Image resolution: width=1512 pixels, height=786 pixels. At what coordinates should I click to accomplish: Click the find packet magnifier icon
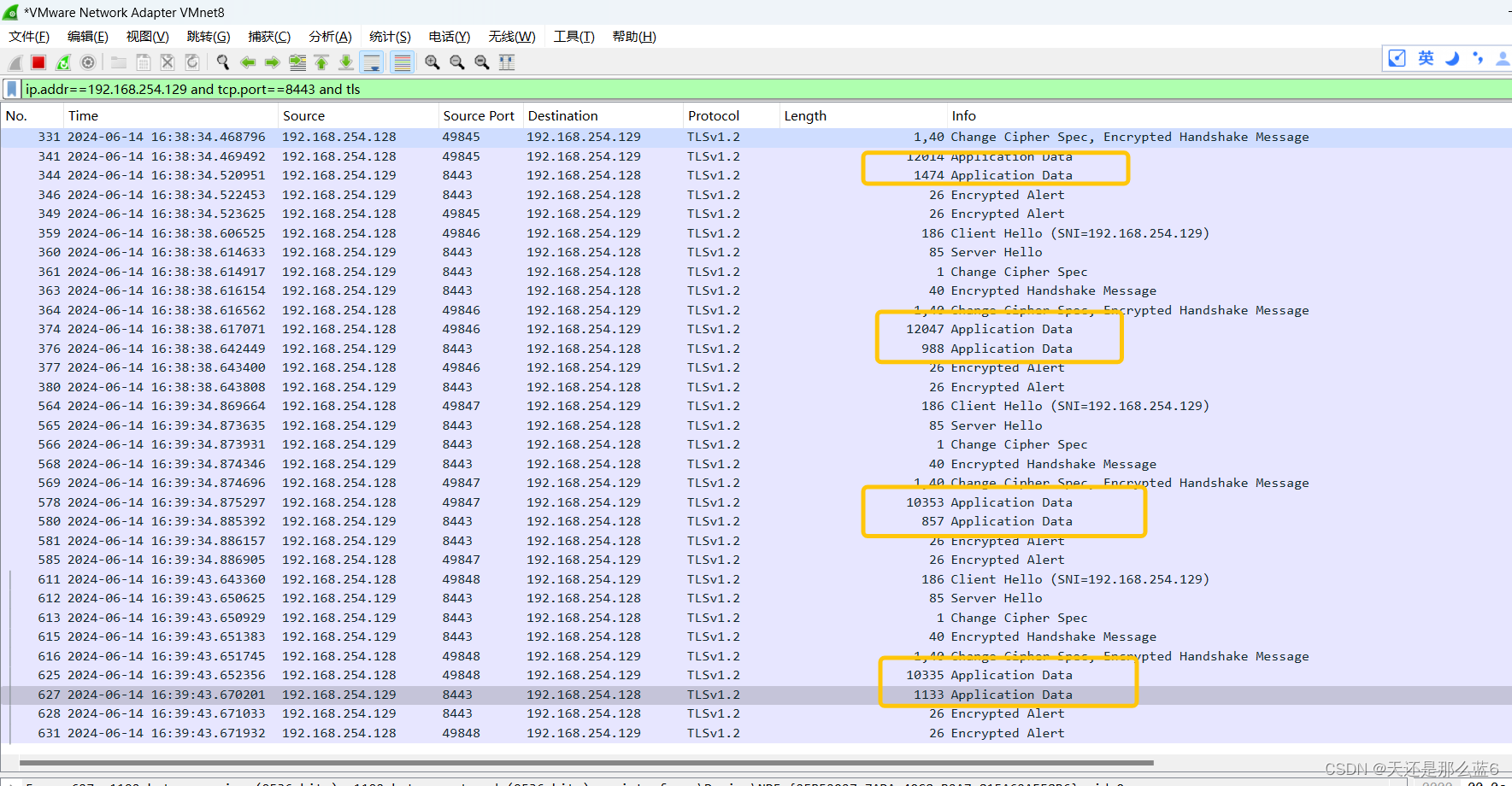222,62
